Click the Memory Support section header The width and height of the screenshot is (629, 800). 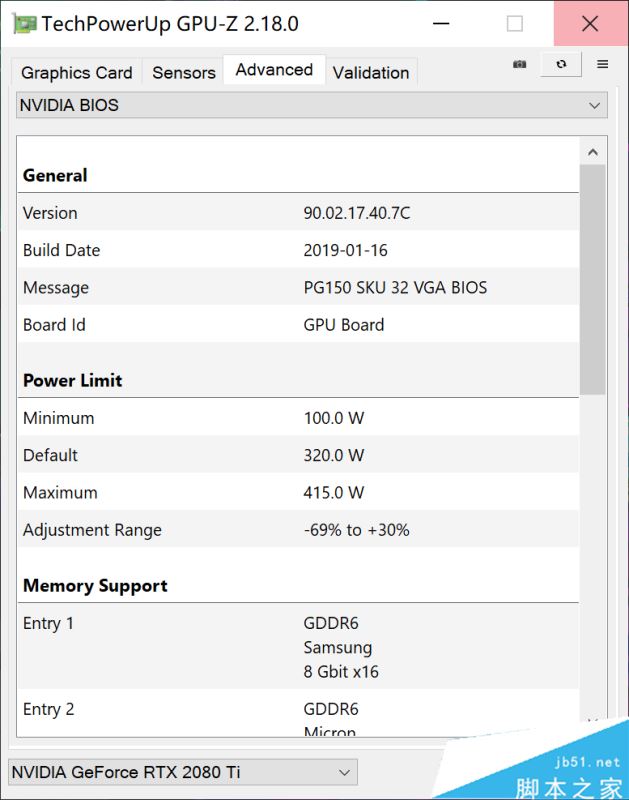pos(95,586)
